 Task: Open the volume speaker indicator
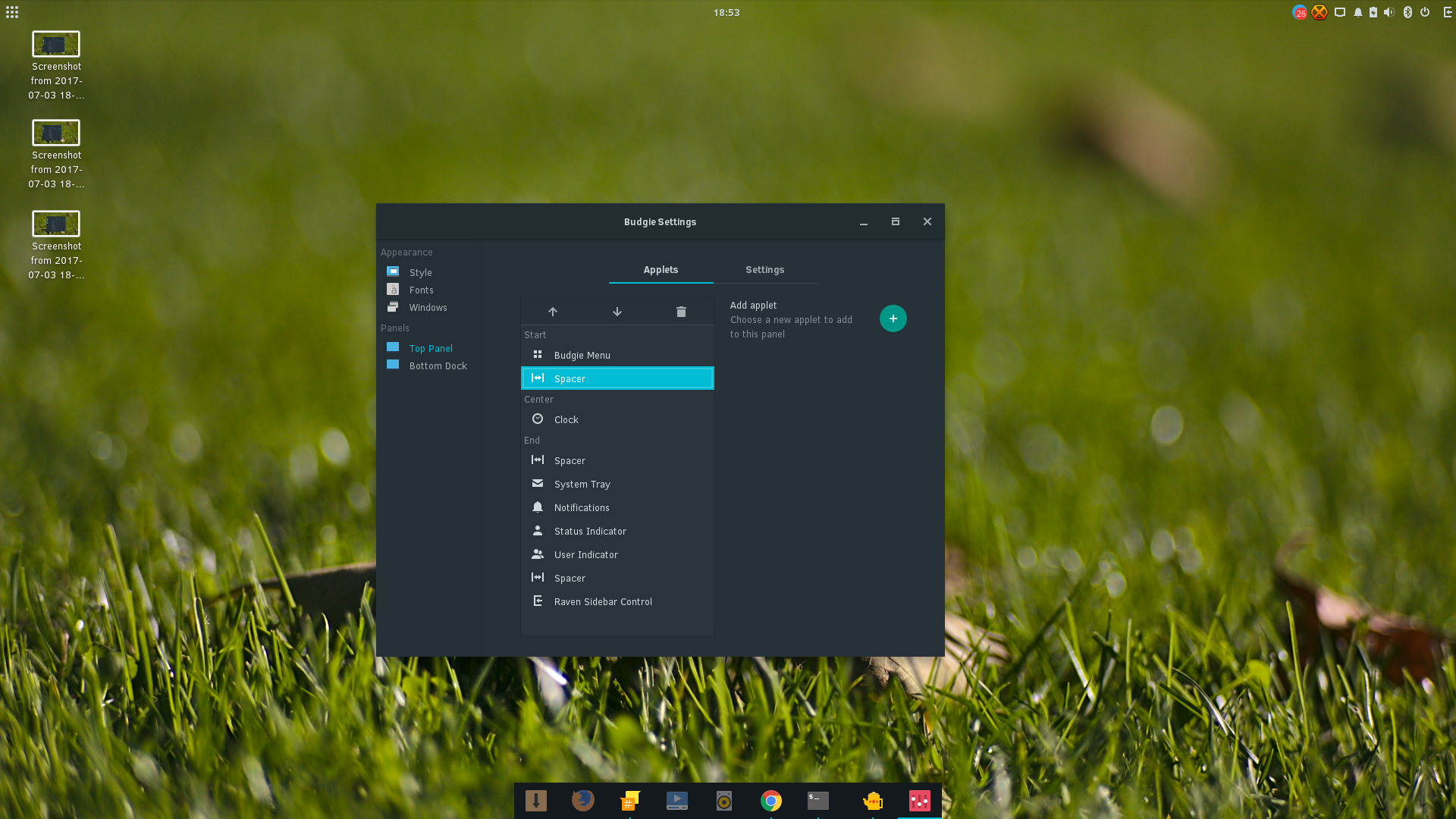1389,12
